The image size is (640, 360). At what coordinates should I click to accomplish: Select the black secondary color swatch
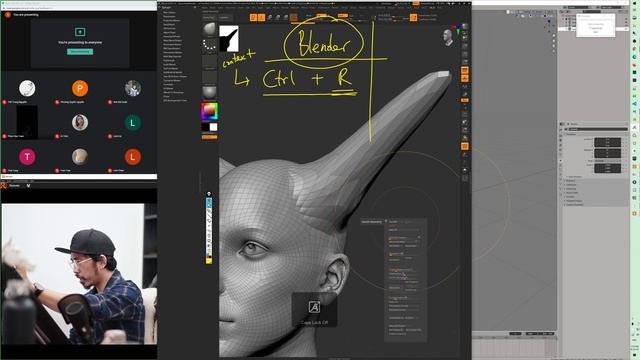point(205,127)
